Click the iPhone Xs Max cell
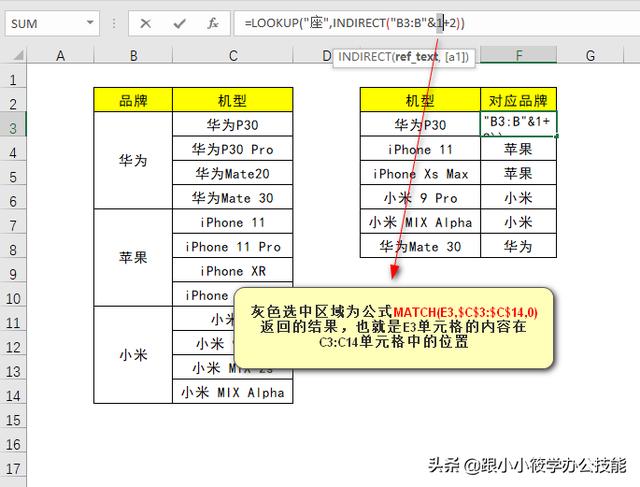The width and height of the screenshot is (640, 487). pyautogui.click(x=420, y=173)
